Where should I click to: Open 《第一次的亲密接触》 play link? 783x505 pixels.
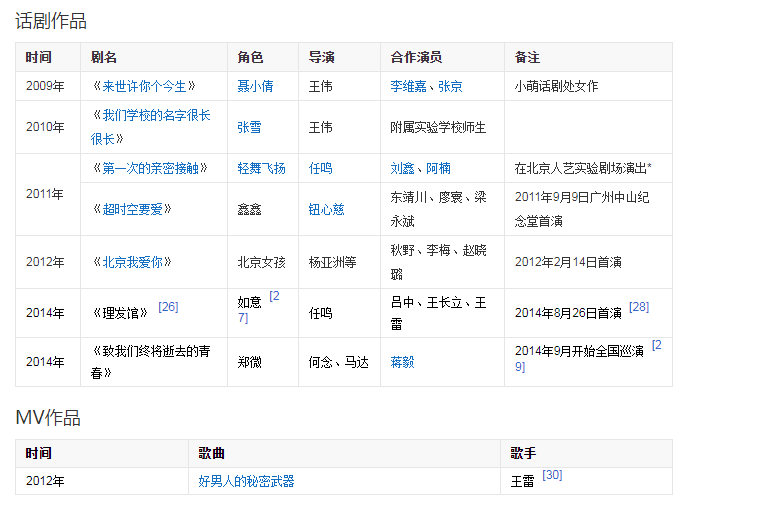(149, 168)
